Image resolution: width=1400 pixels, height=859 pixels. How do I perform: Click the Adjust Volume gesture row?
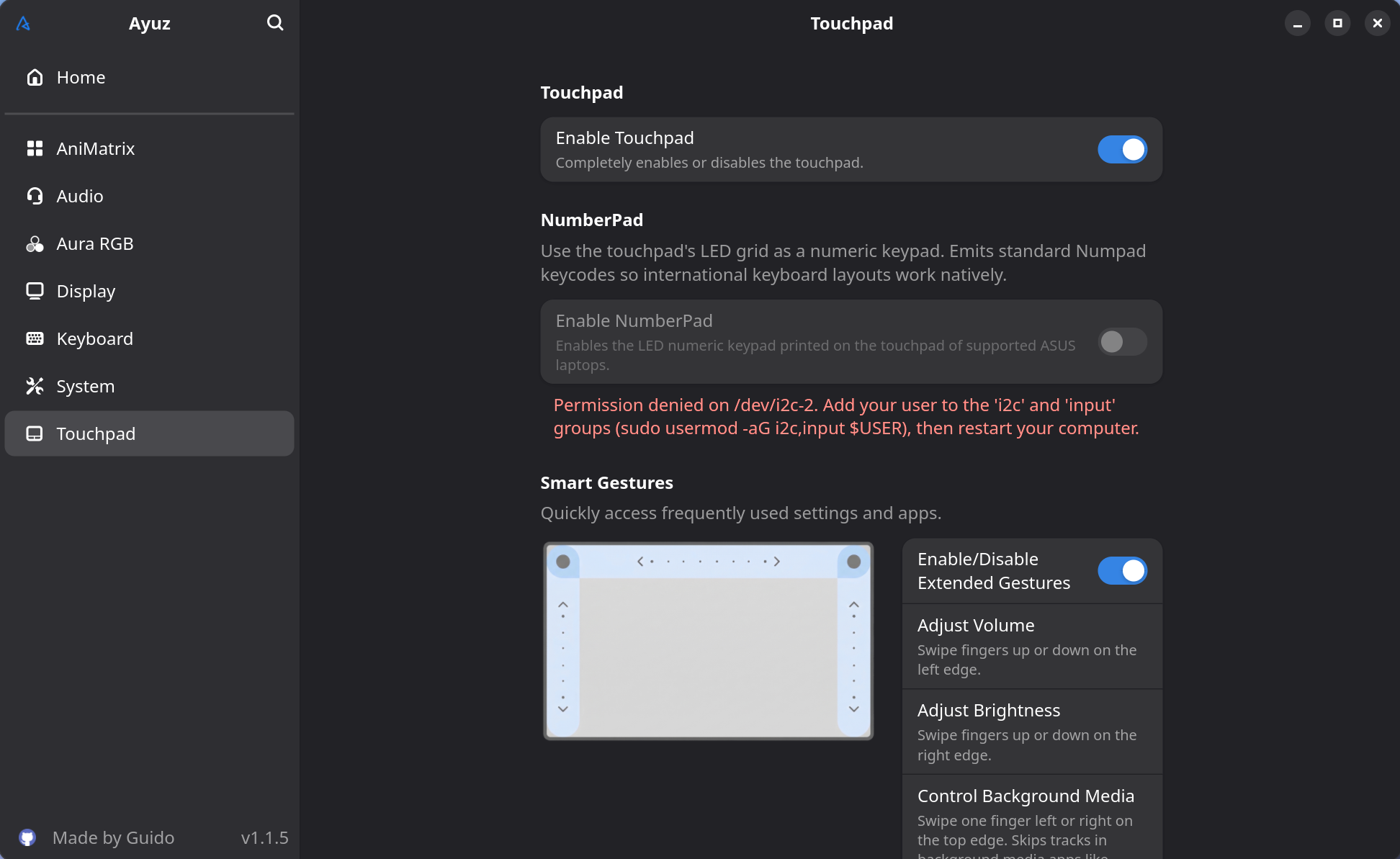click(1032, 646)
